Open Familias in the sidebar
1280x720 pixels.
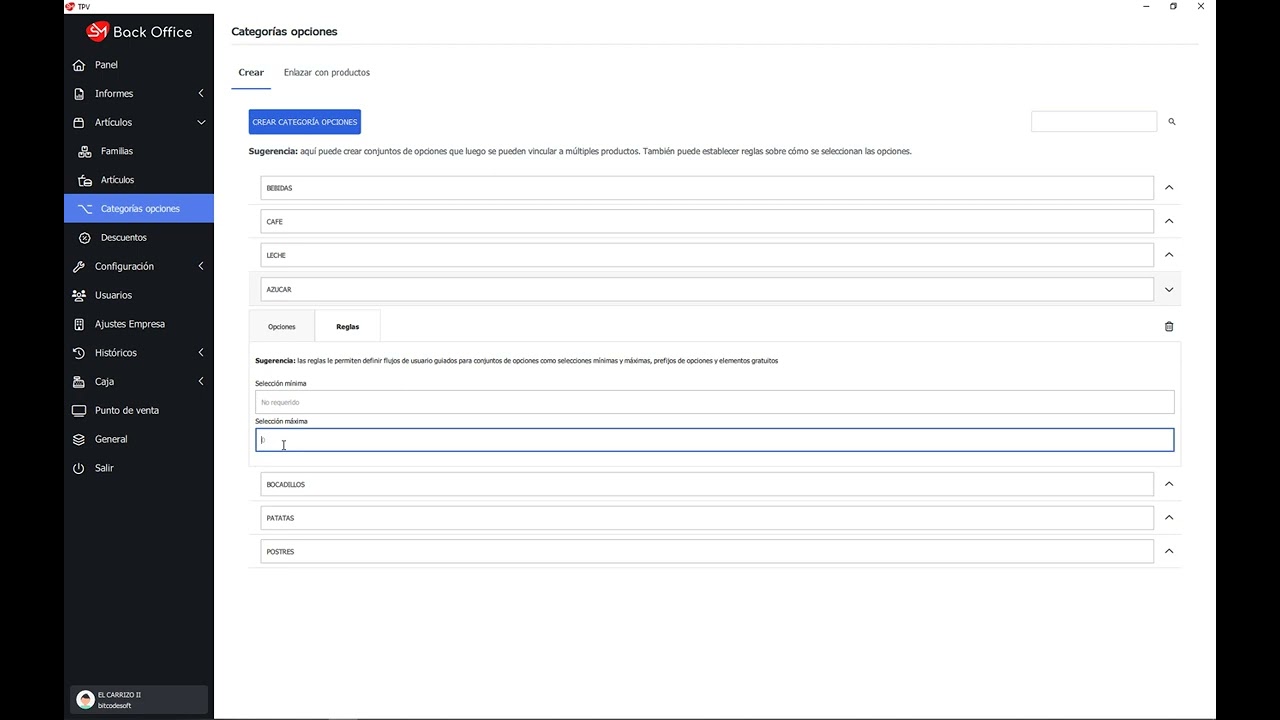point(116,151)
